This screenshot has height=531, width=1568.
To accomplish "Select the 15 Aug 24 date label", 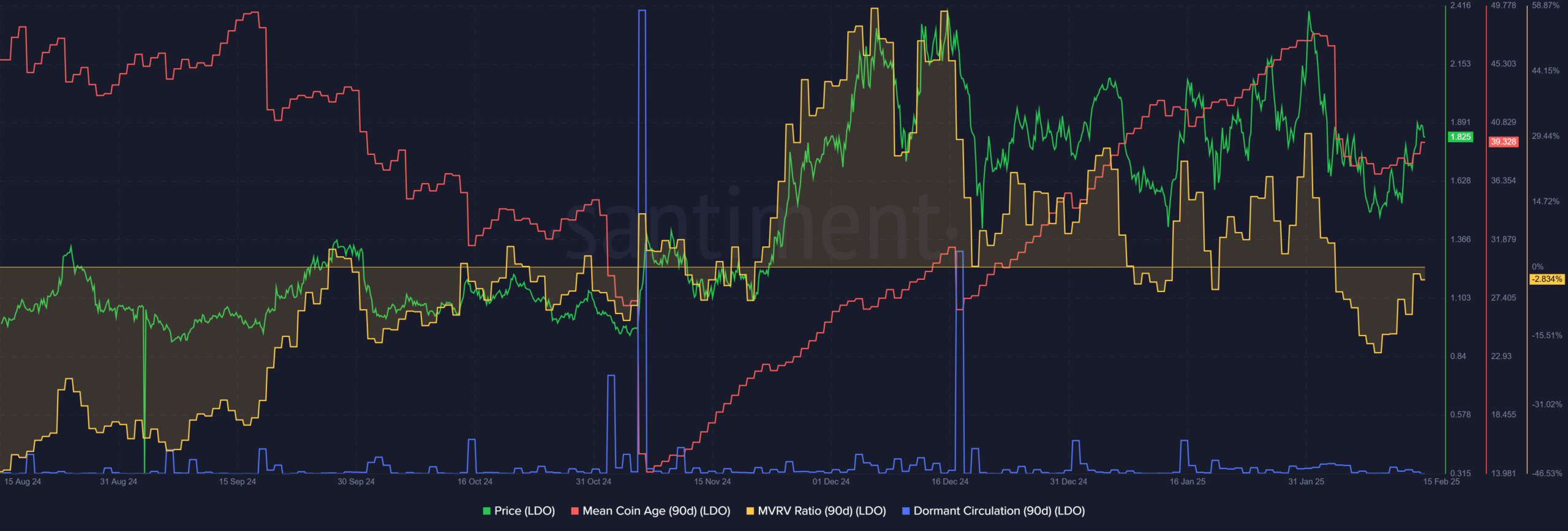I will [23, 481].
